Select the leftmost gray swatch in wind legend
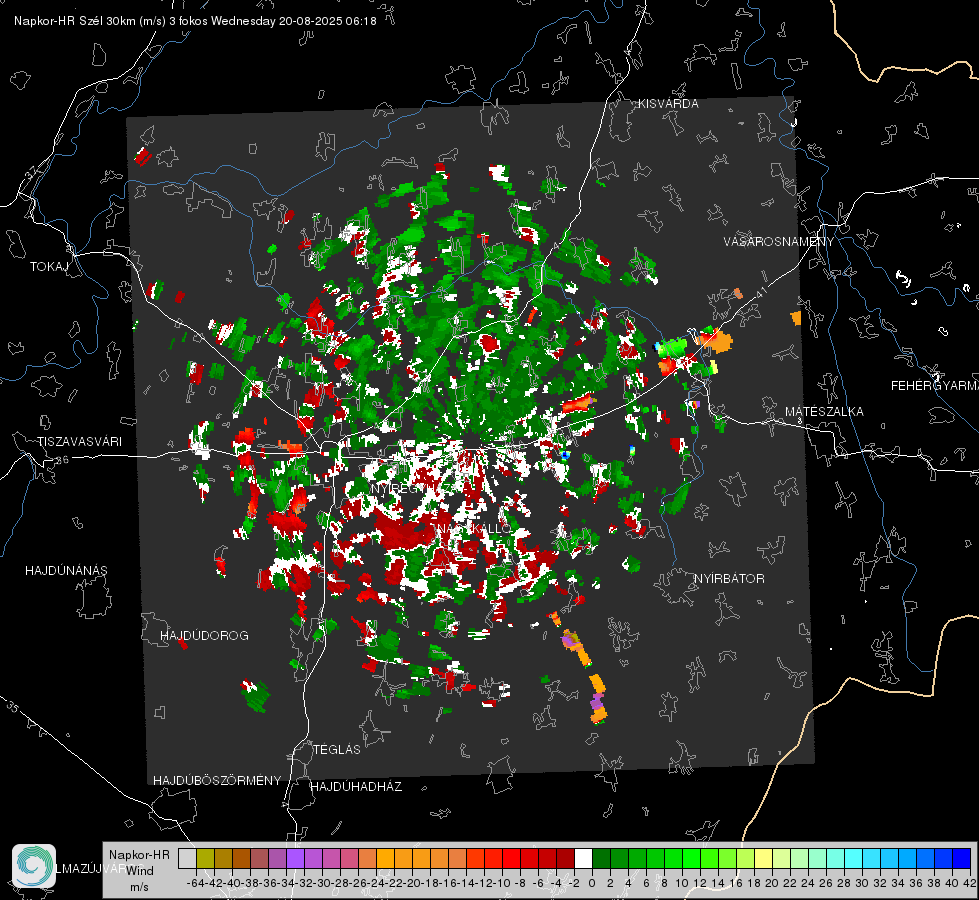The height and width of the screenshot is (900, 979). (x=187, y=858)
